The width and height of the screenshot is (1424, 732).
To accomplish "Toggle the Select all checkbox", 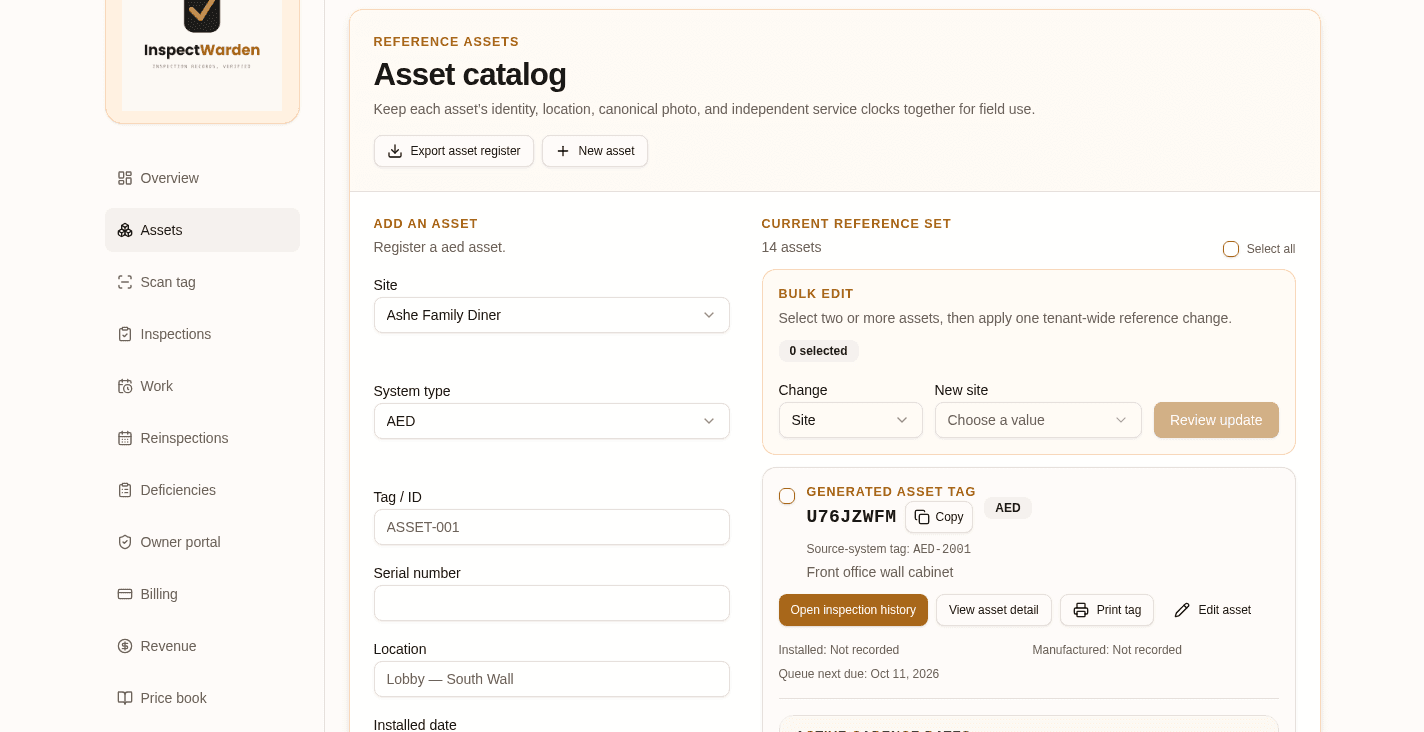I will tap(1231, 249).
